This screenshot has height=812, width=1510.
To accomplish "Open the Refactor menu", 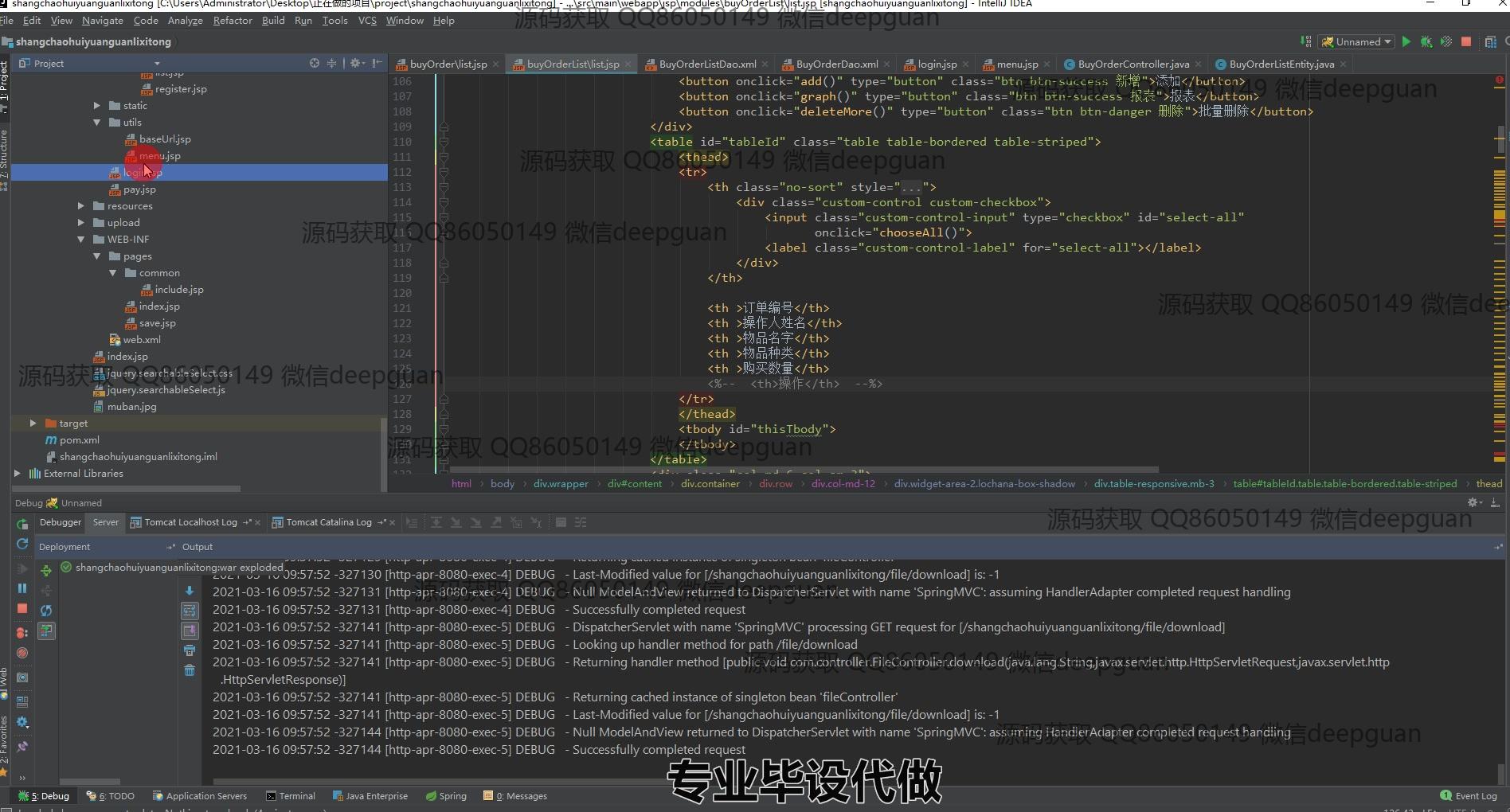I will (232, 21).
